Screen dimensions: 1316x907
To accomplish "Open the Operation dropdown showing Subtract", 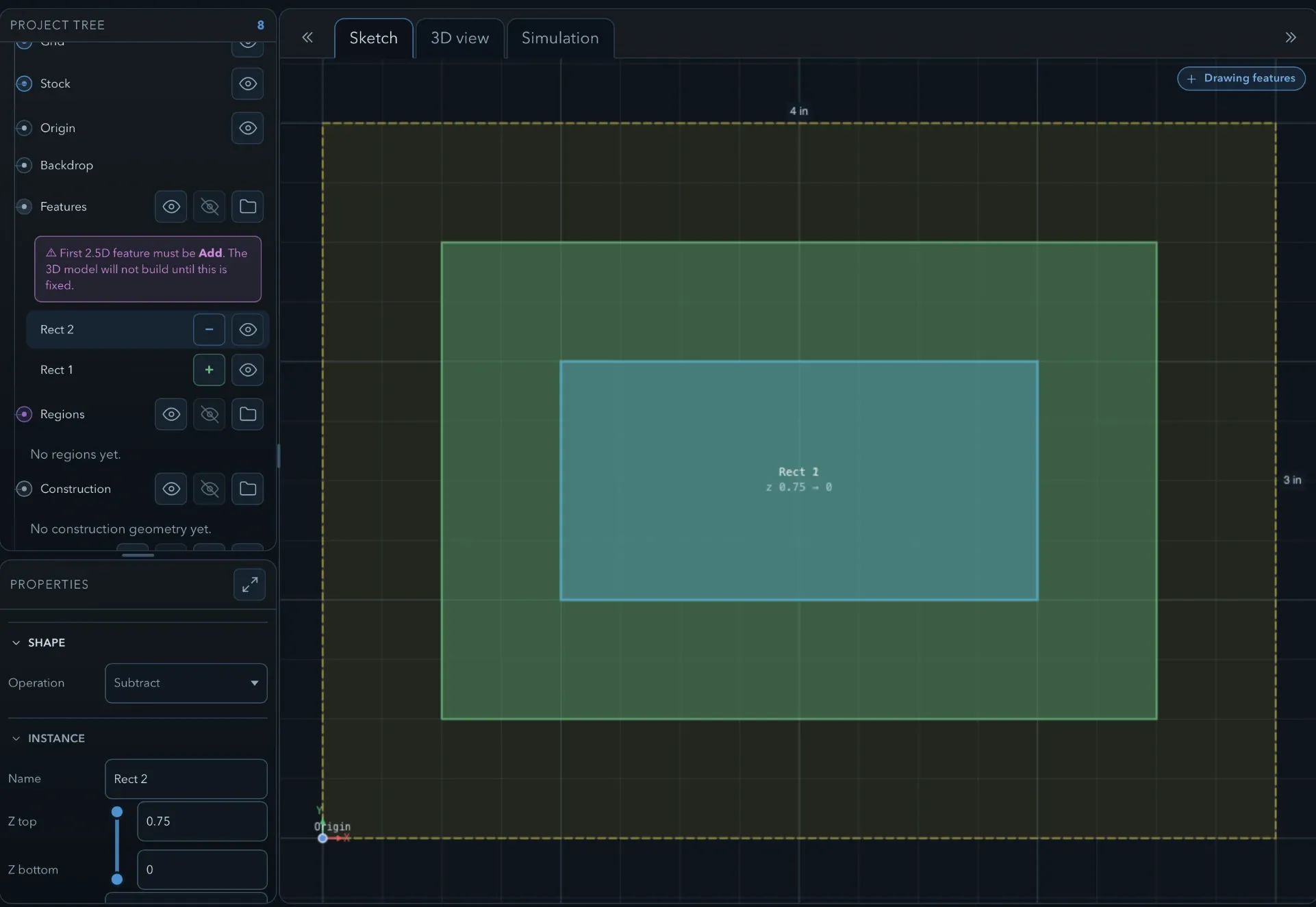I will pyautogui.click(x=186, y=683).
